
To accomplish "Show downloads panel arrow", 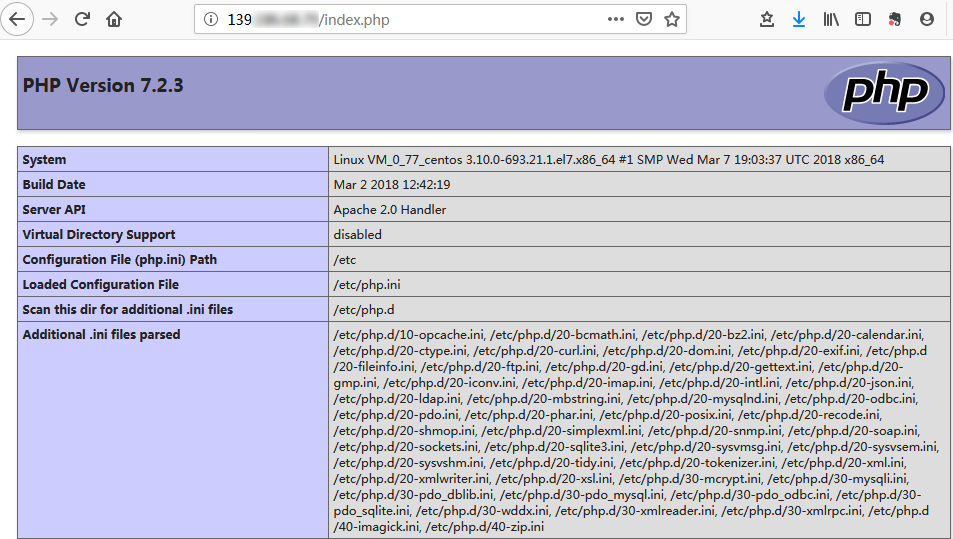I will (799, 19).
